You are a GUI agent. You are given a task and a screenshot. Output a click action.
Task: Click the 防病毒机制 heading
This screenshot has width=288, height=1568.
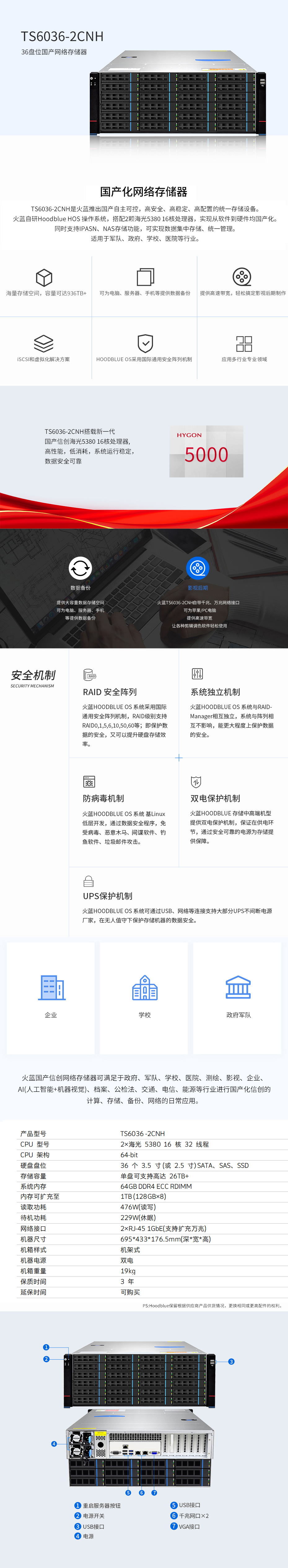[x=103, y=798]
